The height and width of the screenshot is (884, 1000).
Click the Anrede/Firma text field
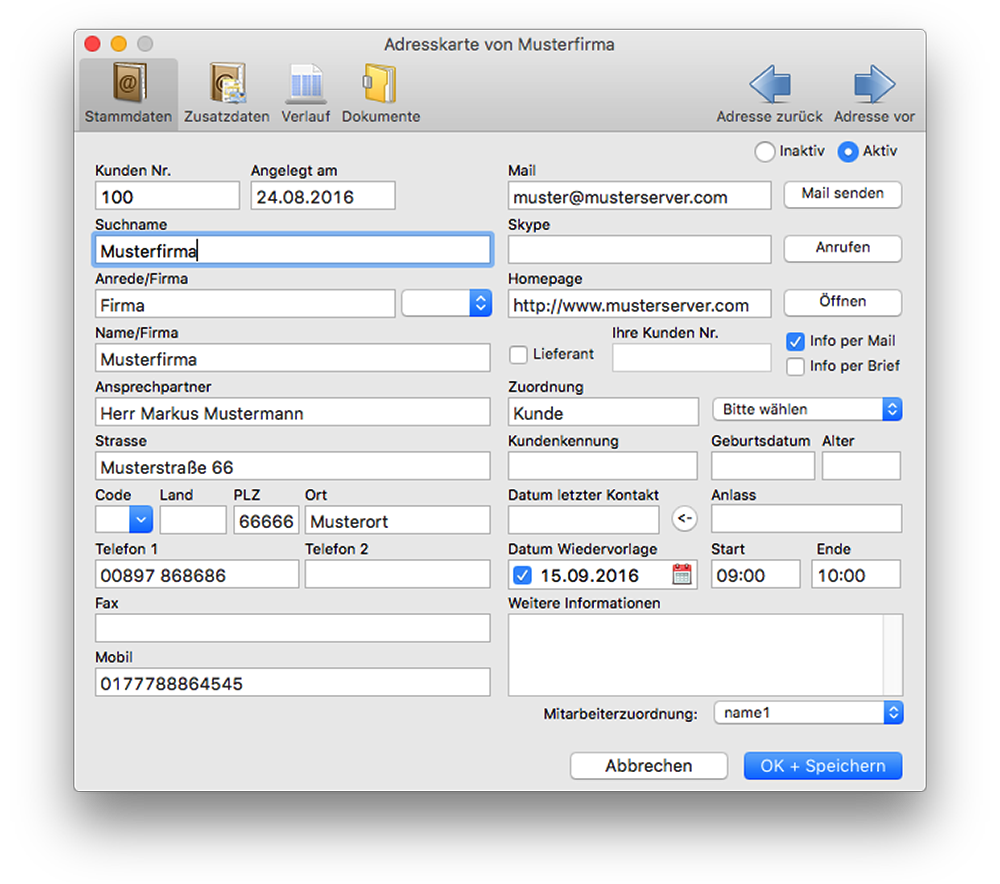coord(245,304)
